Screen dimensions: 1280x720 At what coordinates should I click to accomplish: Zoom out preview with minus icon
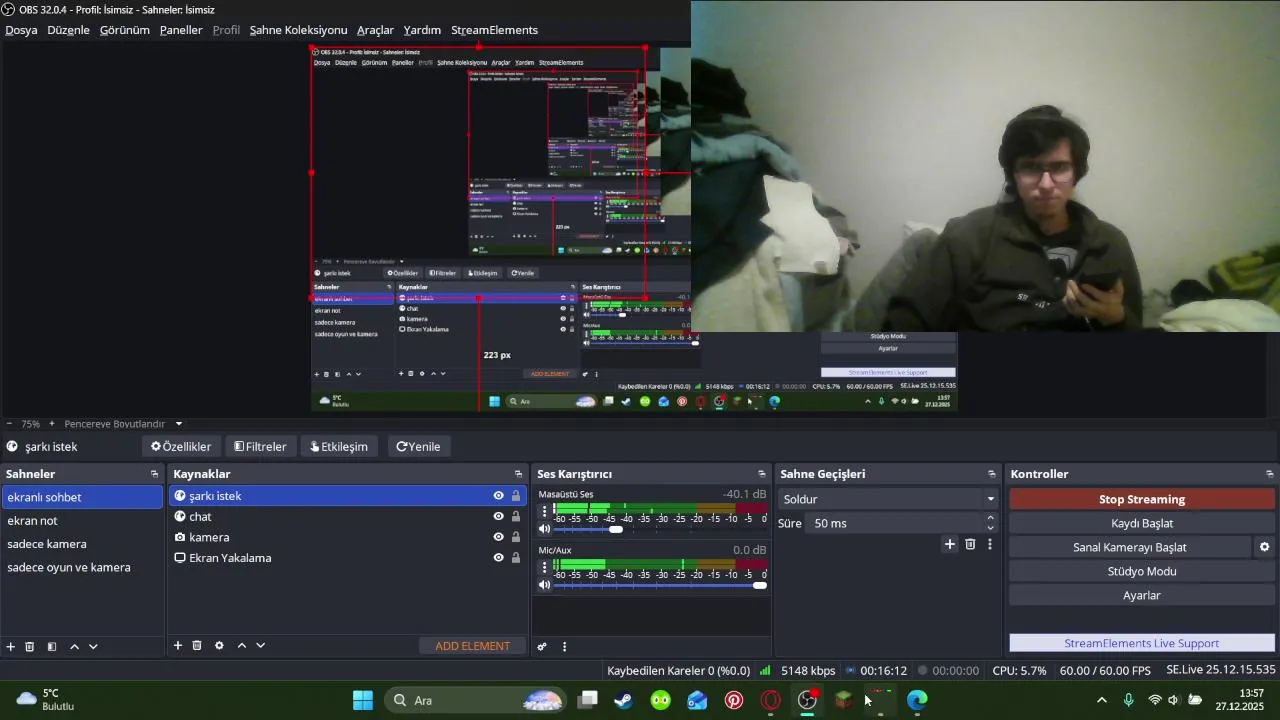[x=9, y=424]
